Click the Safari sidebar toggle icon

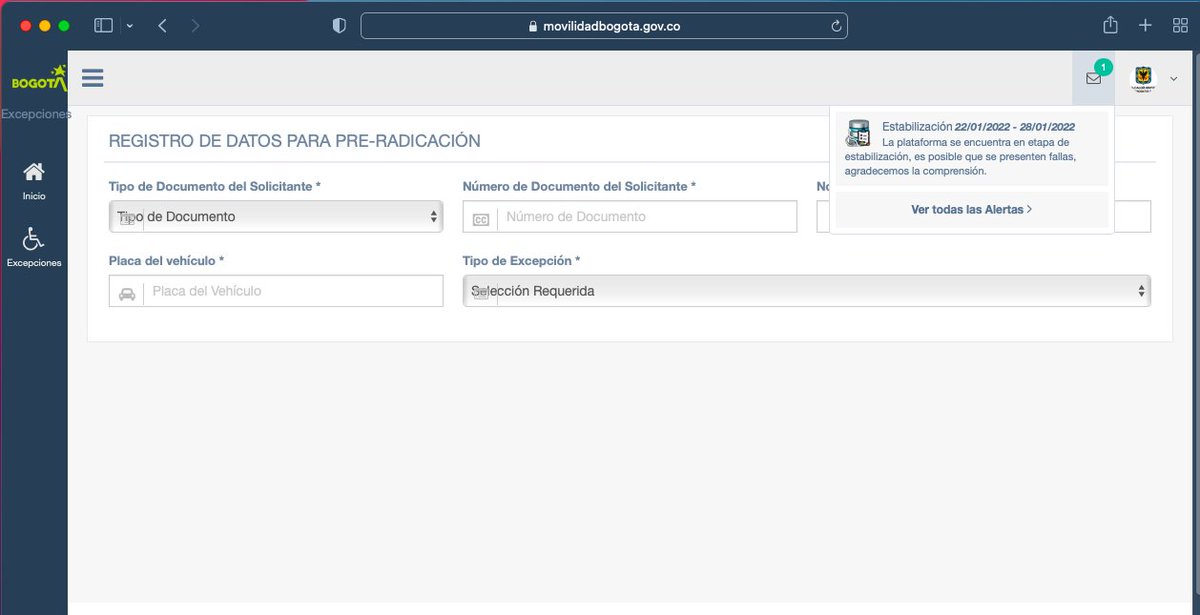(104, 26)
